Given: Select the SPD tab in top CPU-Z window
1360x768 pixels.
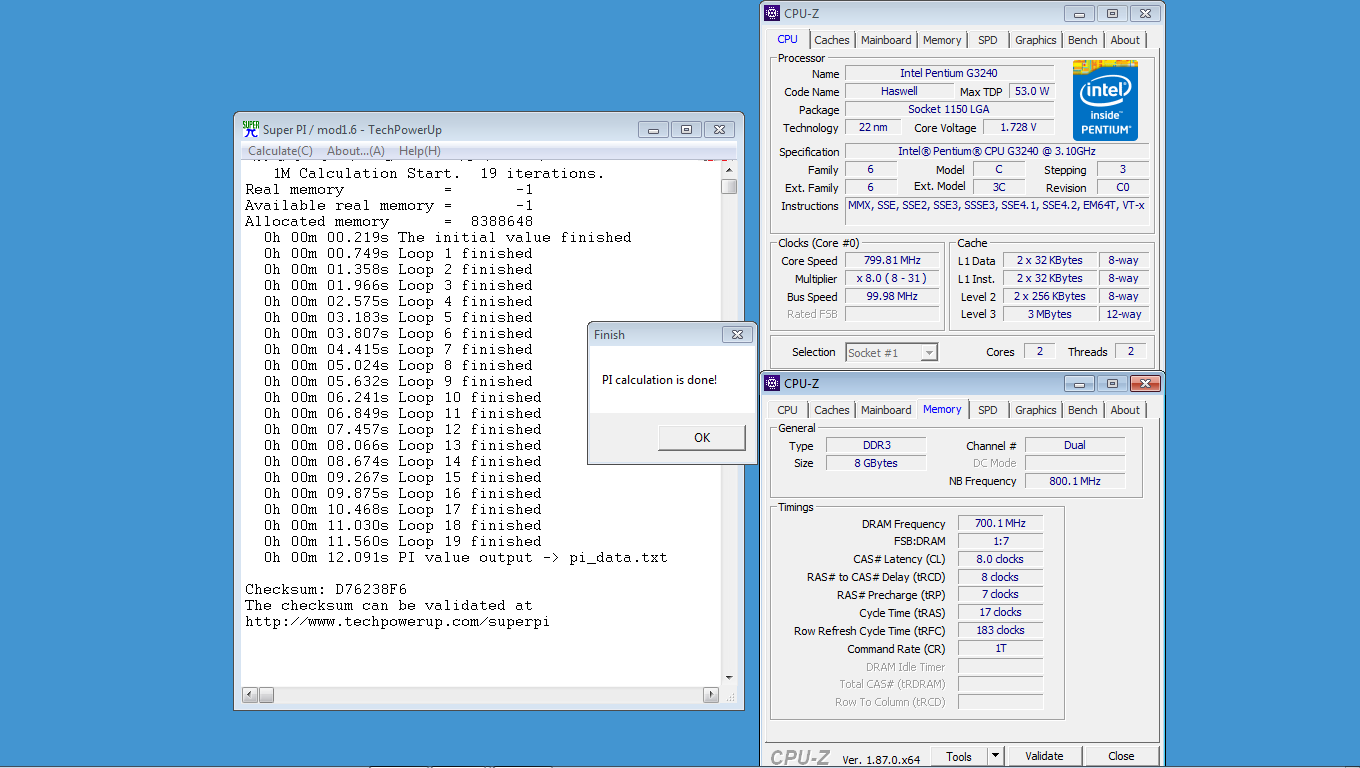Looking at the screenshot, I should pyautogui.click(x=987, y=41).
